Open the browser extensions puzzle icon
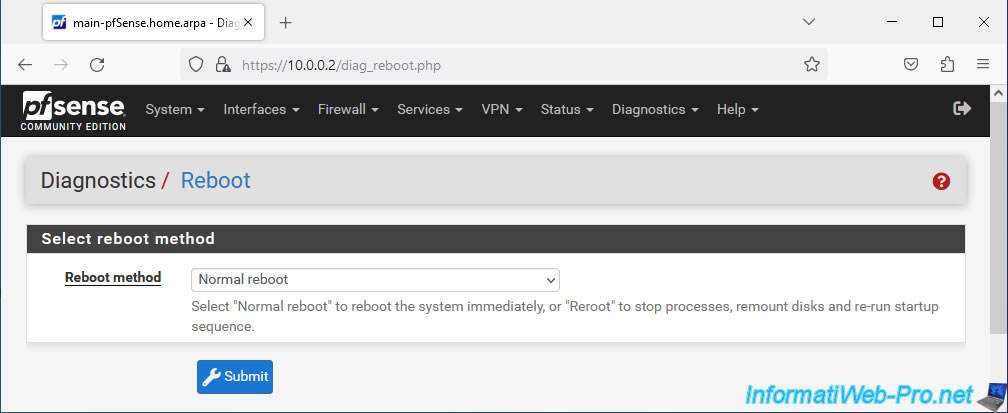 coord(947,64)
